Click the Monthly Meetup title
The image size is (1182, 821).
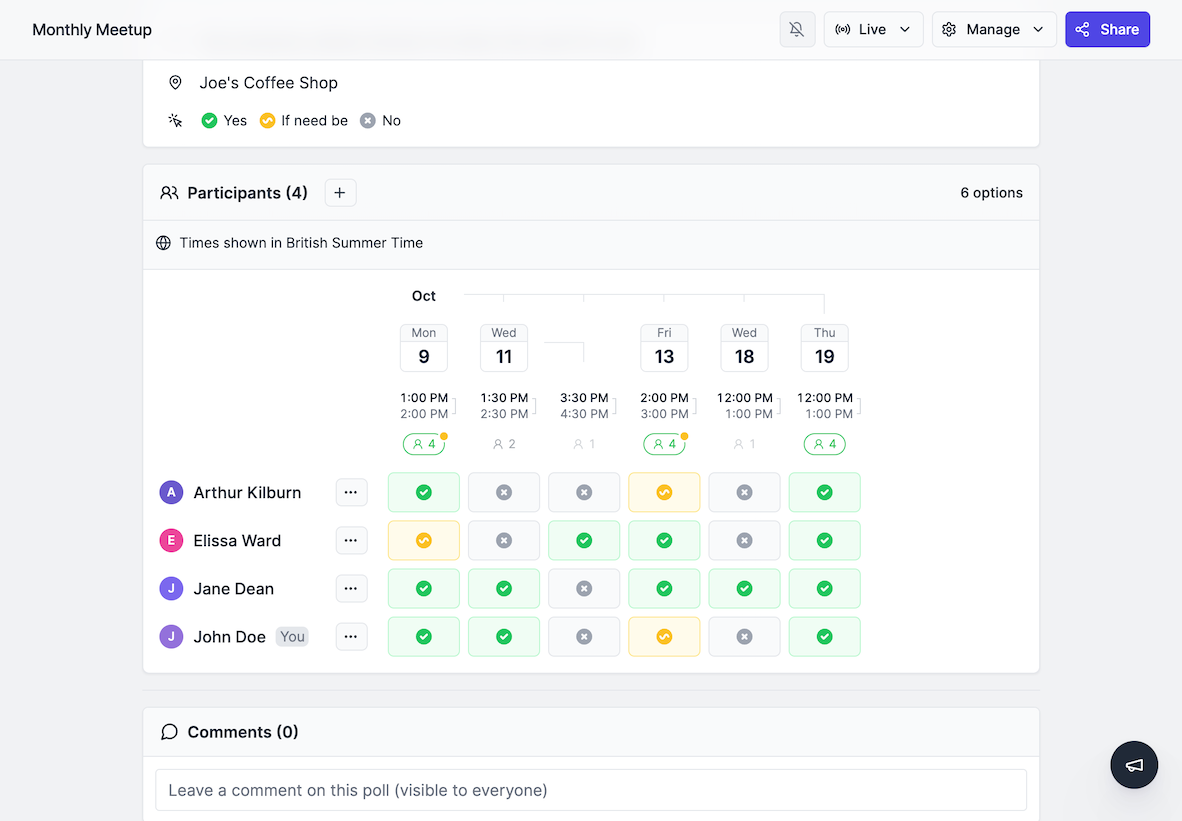pyautogui.click(x=92, y=30)
